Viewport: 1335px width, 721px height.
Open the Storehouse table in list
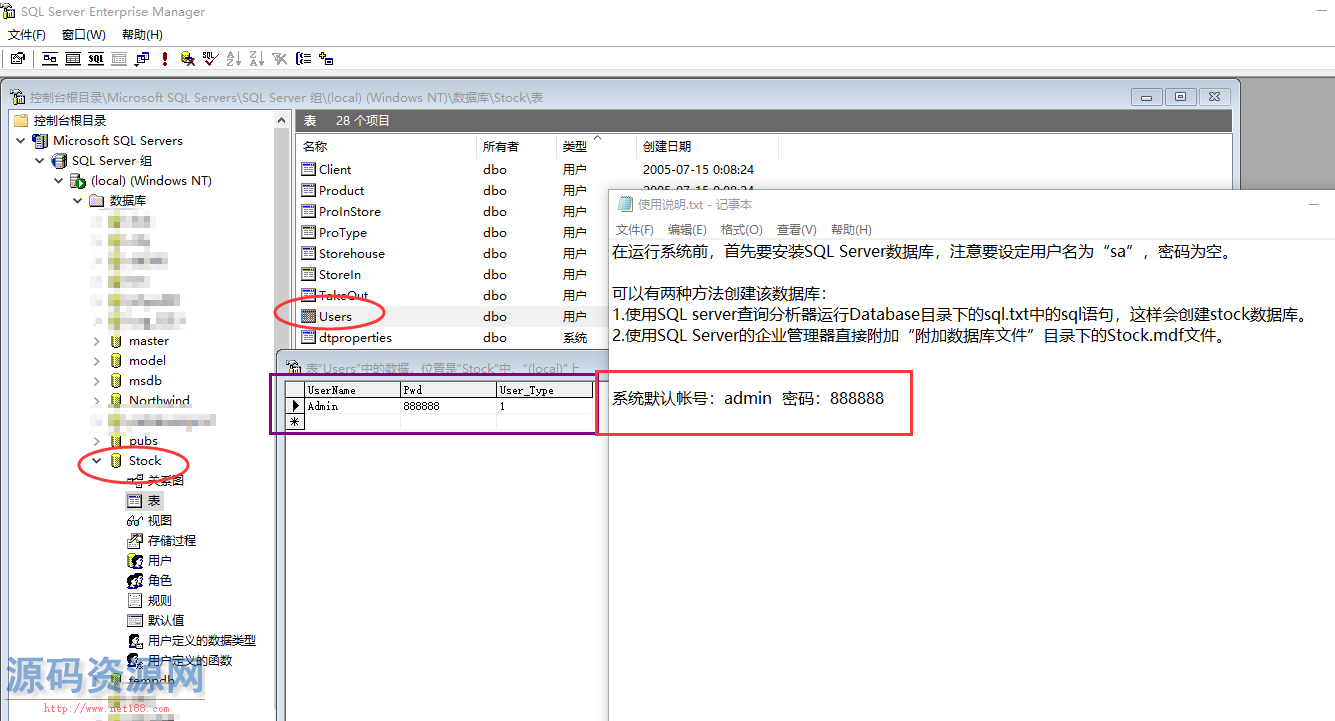click(x=351, y=253)
